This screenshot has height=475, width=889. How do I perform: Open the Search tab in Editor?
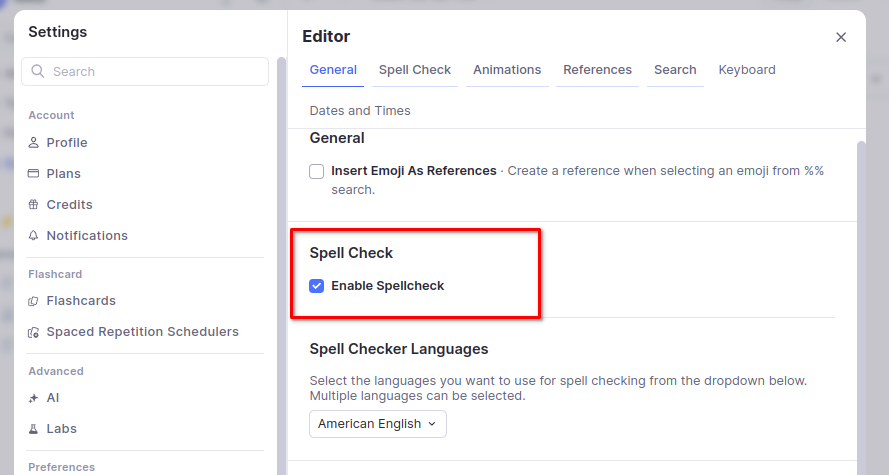point(675,70)
